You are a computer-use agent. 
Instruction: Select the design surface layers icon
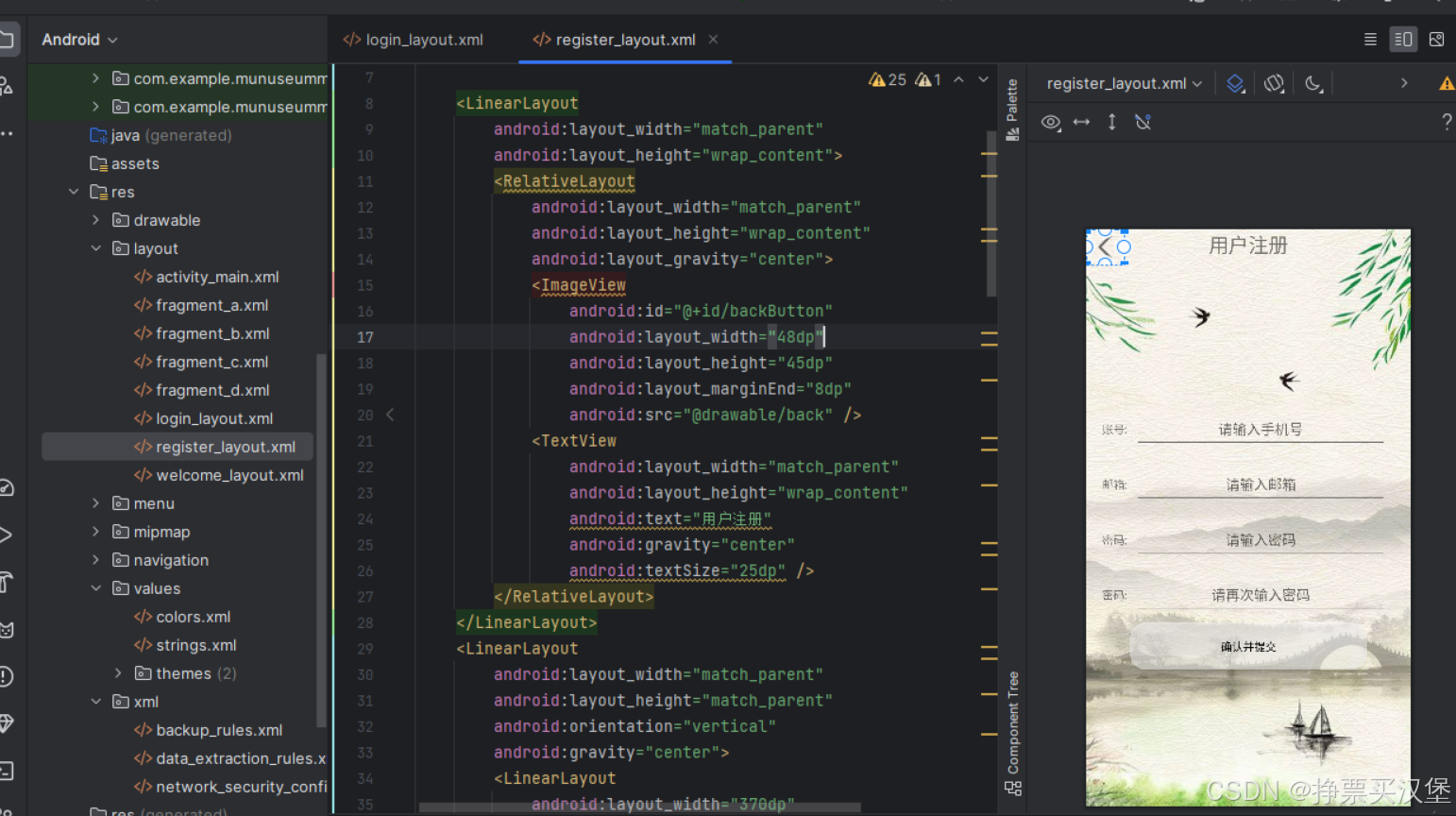click(1236, 83)
